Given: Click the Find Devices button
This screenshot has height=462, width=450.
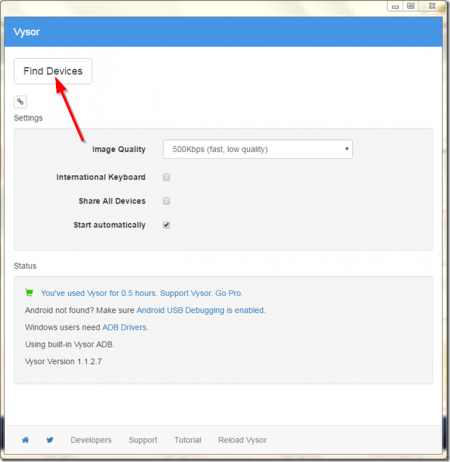Looking at the screenshot, I should [53, 71].
